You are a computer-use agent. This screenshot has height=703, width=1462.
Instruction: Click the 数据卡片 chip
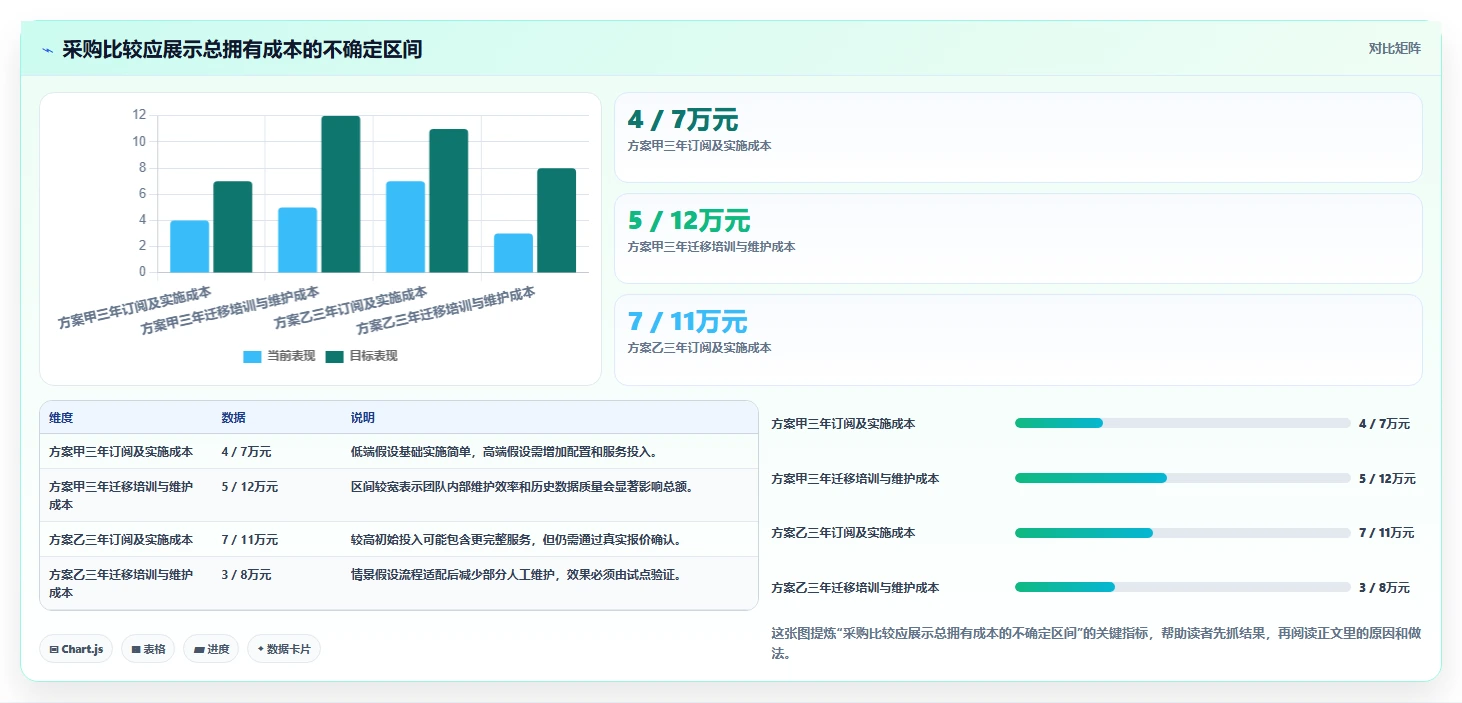[x=284, y=649]
